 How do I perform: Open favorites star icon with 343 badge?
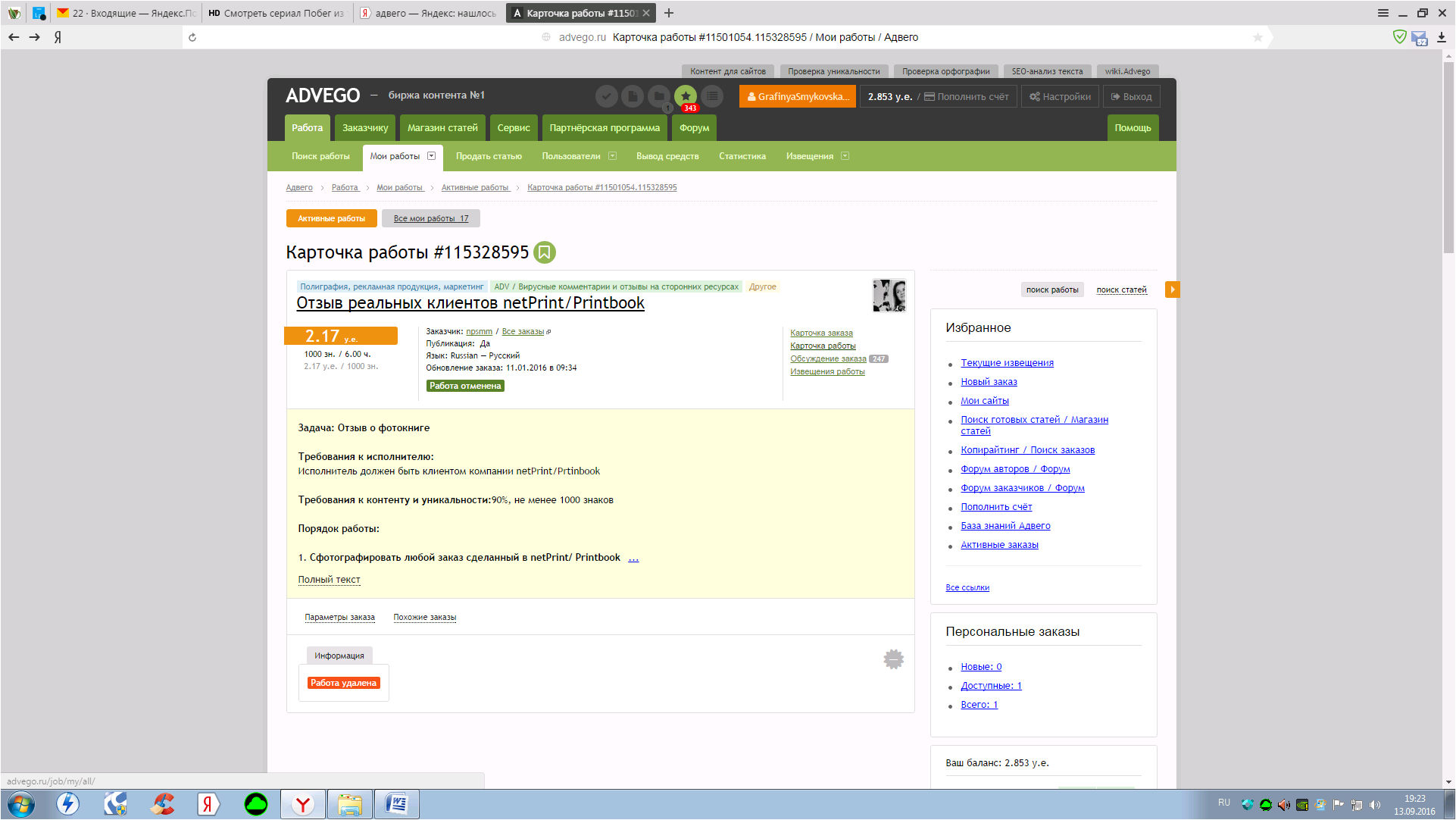[686, 96]
